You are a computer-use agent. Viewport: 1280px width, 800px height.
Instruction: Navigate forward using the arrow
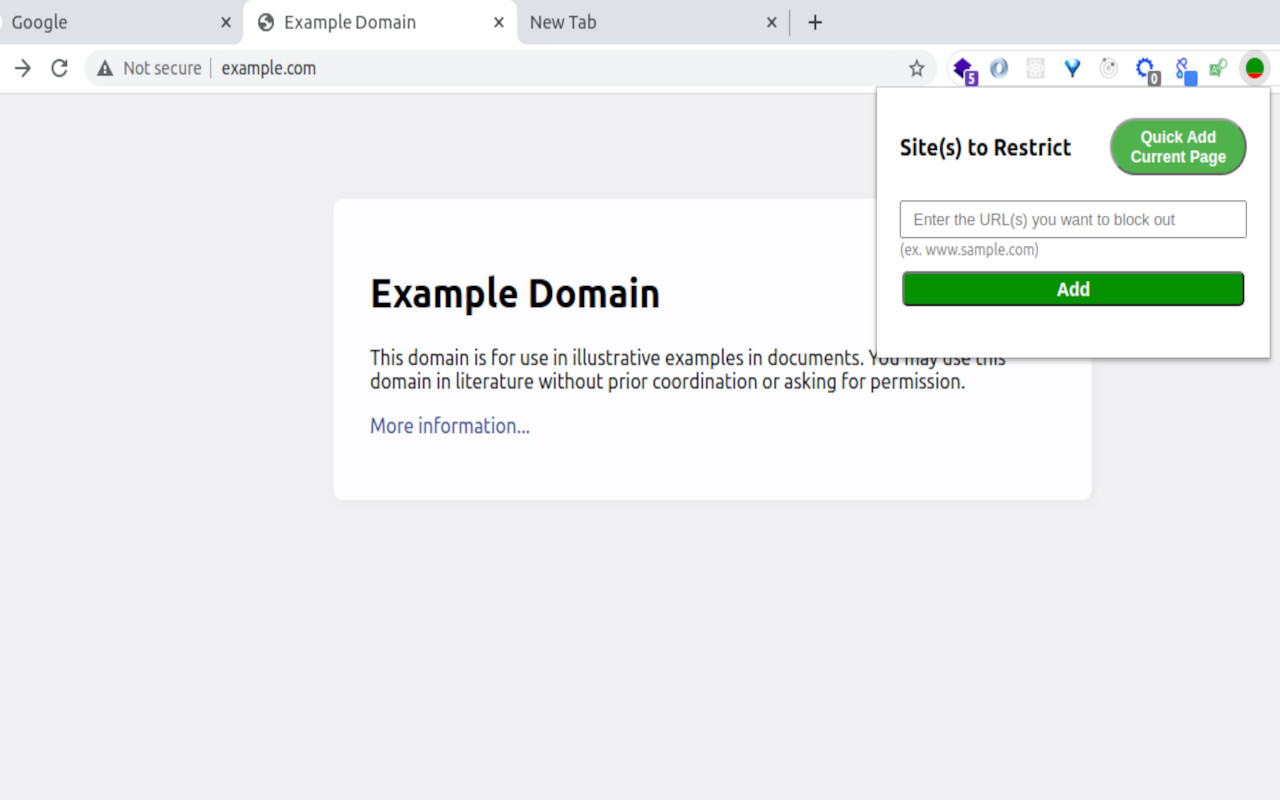coord(22,68)
